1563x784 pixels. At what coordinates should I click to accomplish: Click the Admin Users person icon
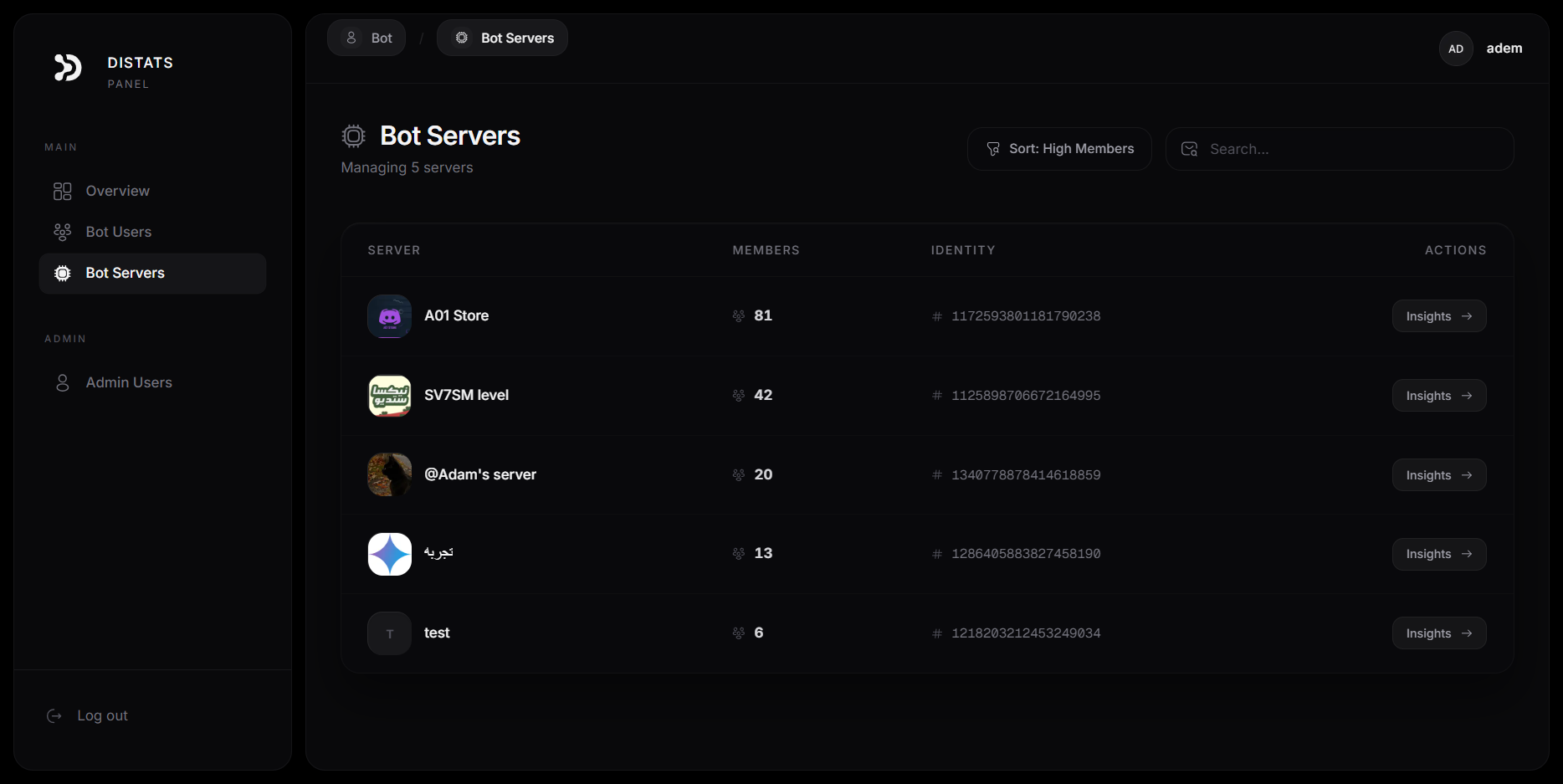coord(62,382)
